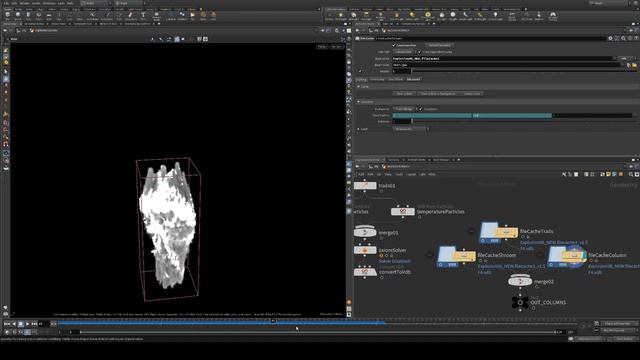Select the Platonic Solids shelf tool
Screen dimensions: 640x360
[156, 16]
